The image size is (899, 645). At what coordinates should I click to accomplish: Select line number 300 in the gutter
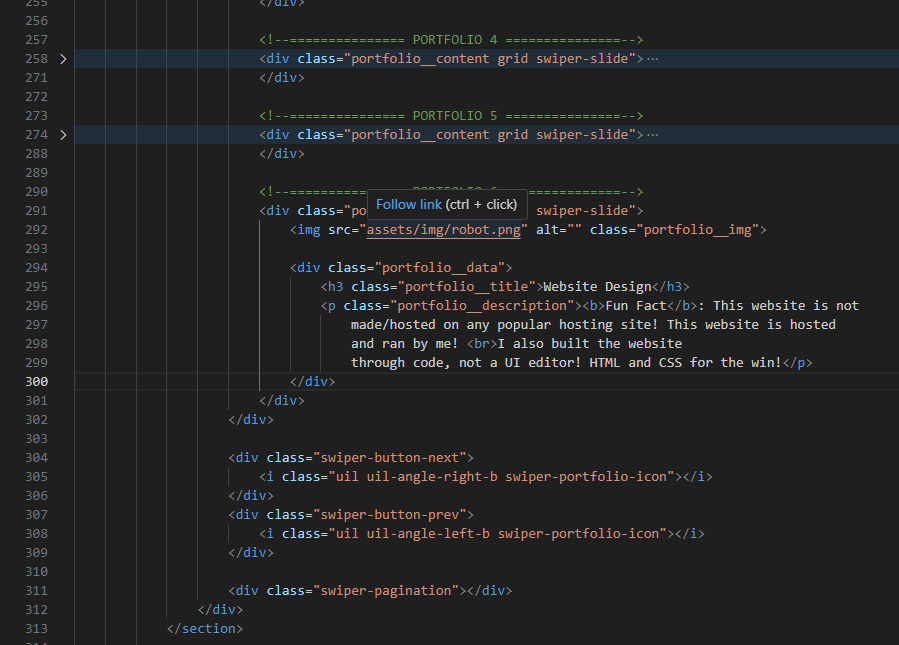(x=36, y=381)
